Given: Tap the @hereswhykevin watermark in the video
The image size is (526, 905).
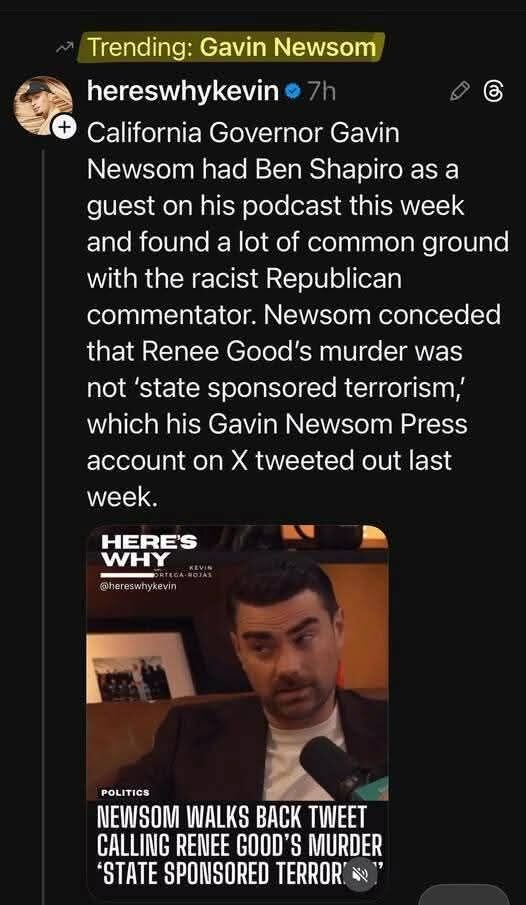Looking at the screenshot, I should 139,586.
